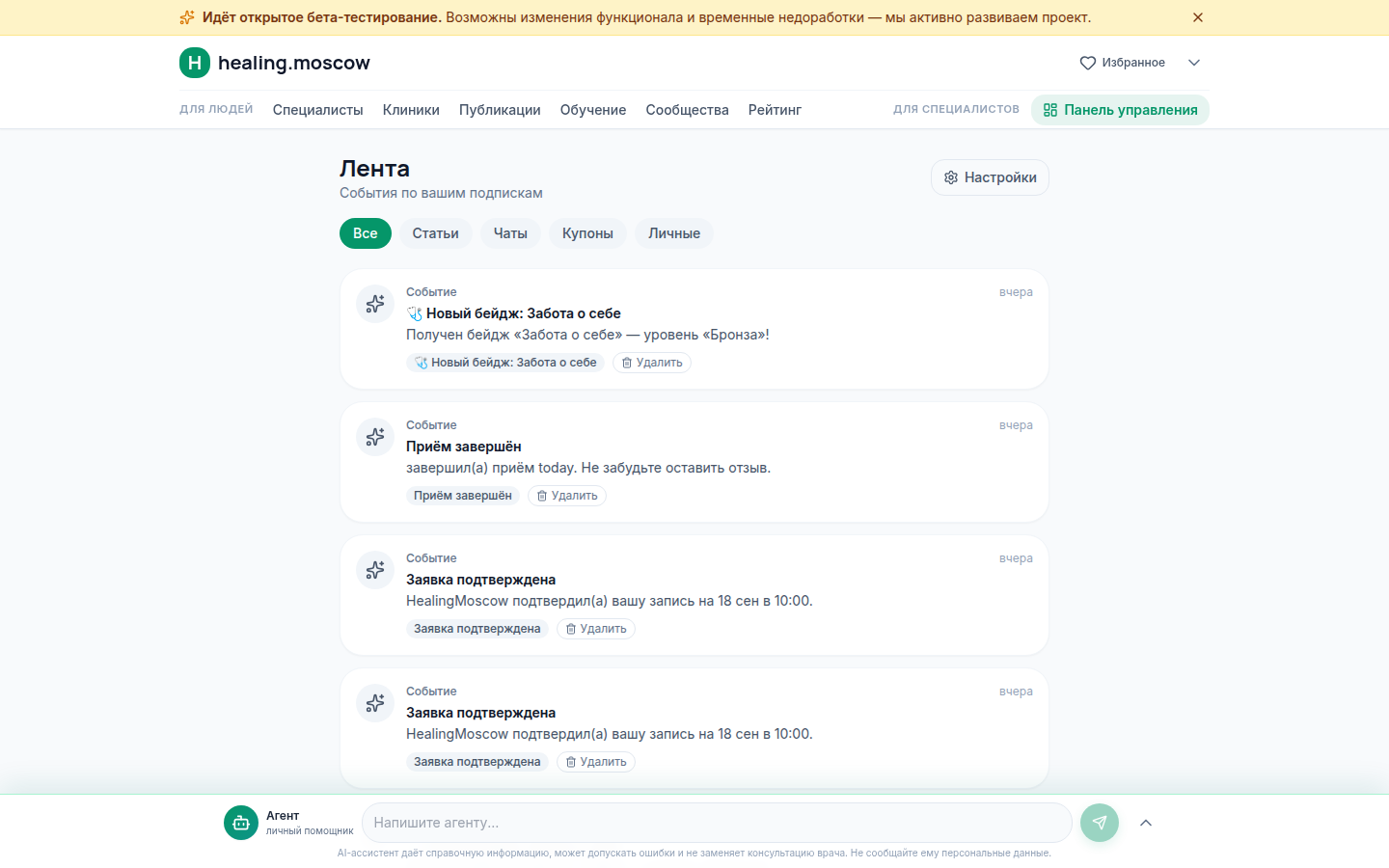Click the sparkle icon on the «Приём завершён» card
Screen dimensions: 1389x868
tap(375, 437)
